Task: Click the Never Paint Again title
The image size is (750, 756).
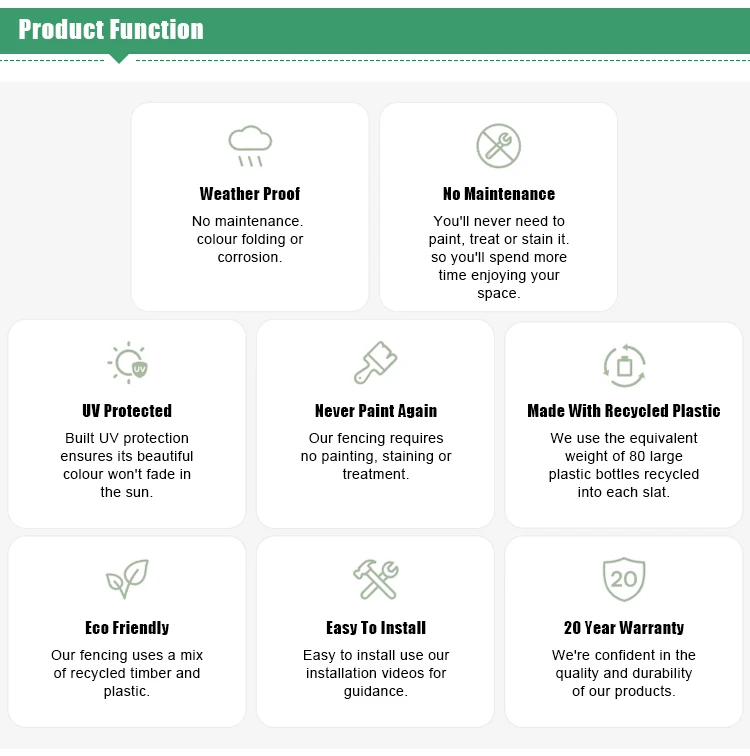Action: [x=375, y=411]
